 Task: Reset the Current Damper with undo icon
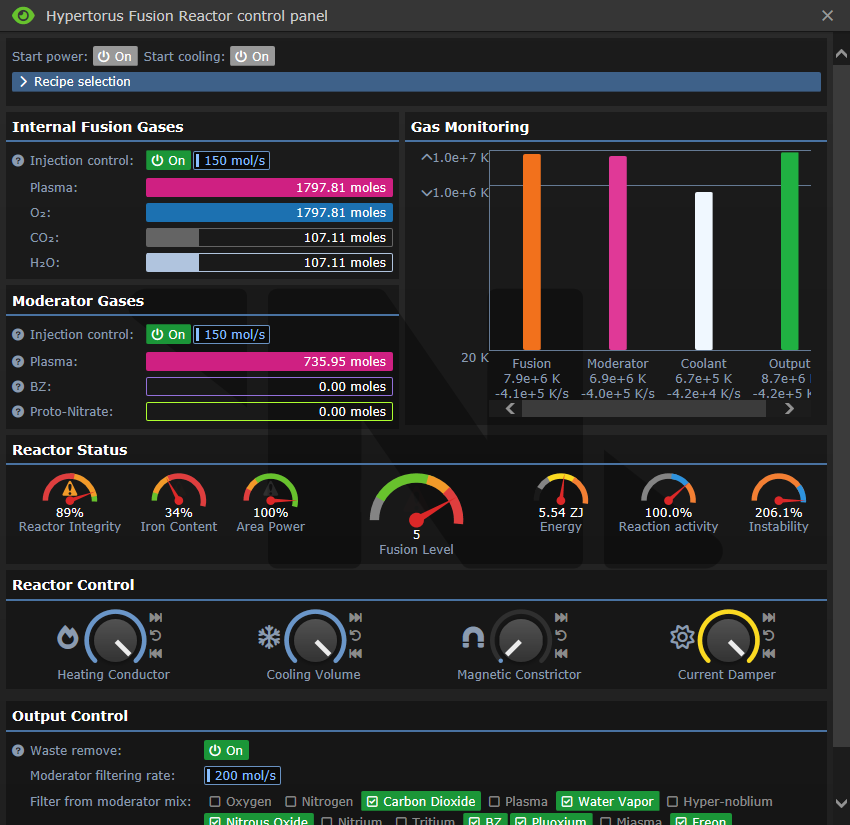coord(769,635)
